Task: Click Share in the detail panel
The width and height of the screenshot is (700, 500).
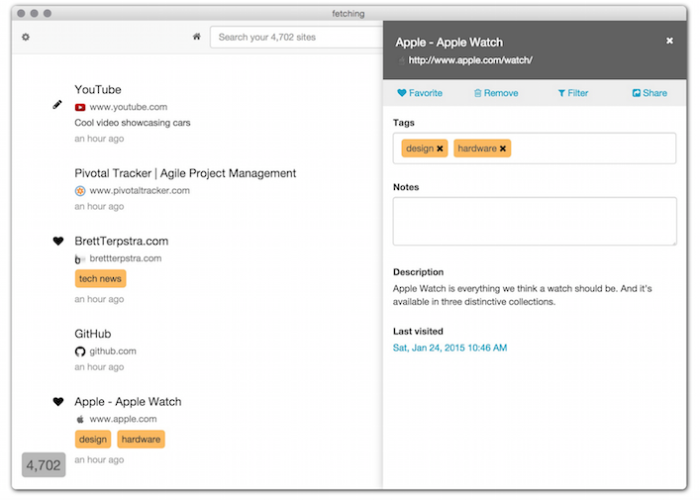Action: pyautogui.click(x=650, y=93)
